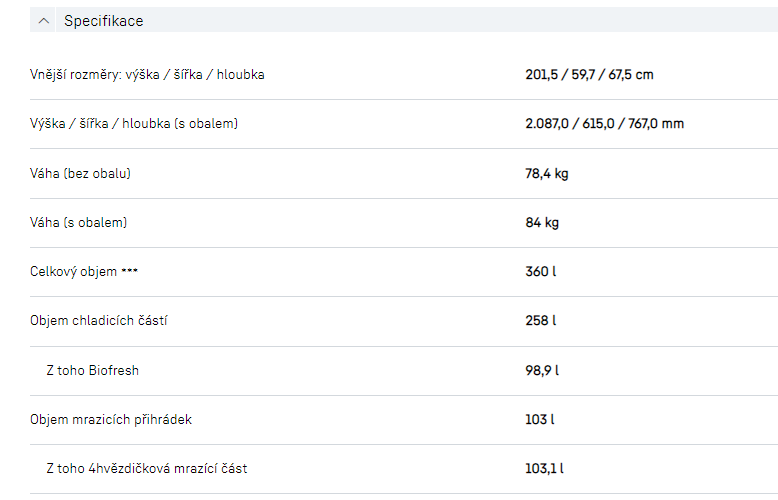Click the Specifikace section title
This screenshot has width=778, height=500.
[x=103, y=21]
